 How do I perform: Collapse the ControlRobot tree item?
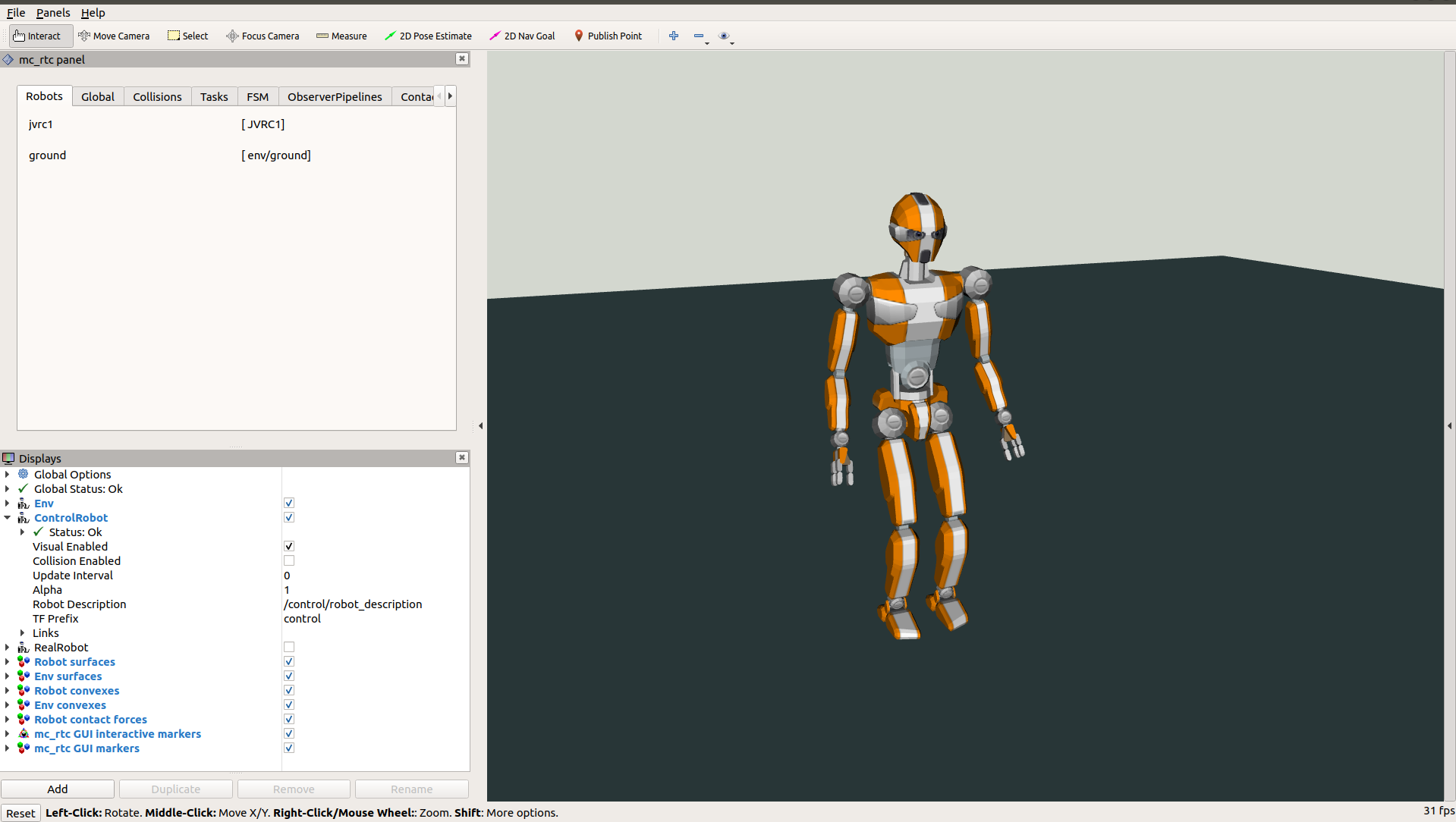(x=8, y=518)
